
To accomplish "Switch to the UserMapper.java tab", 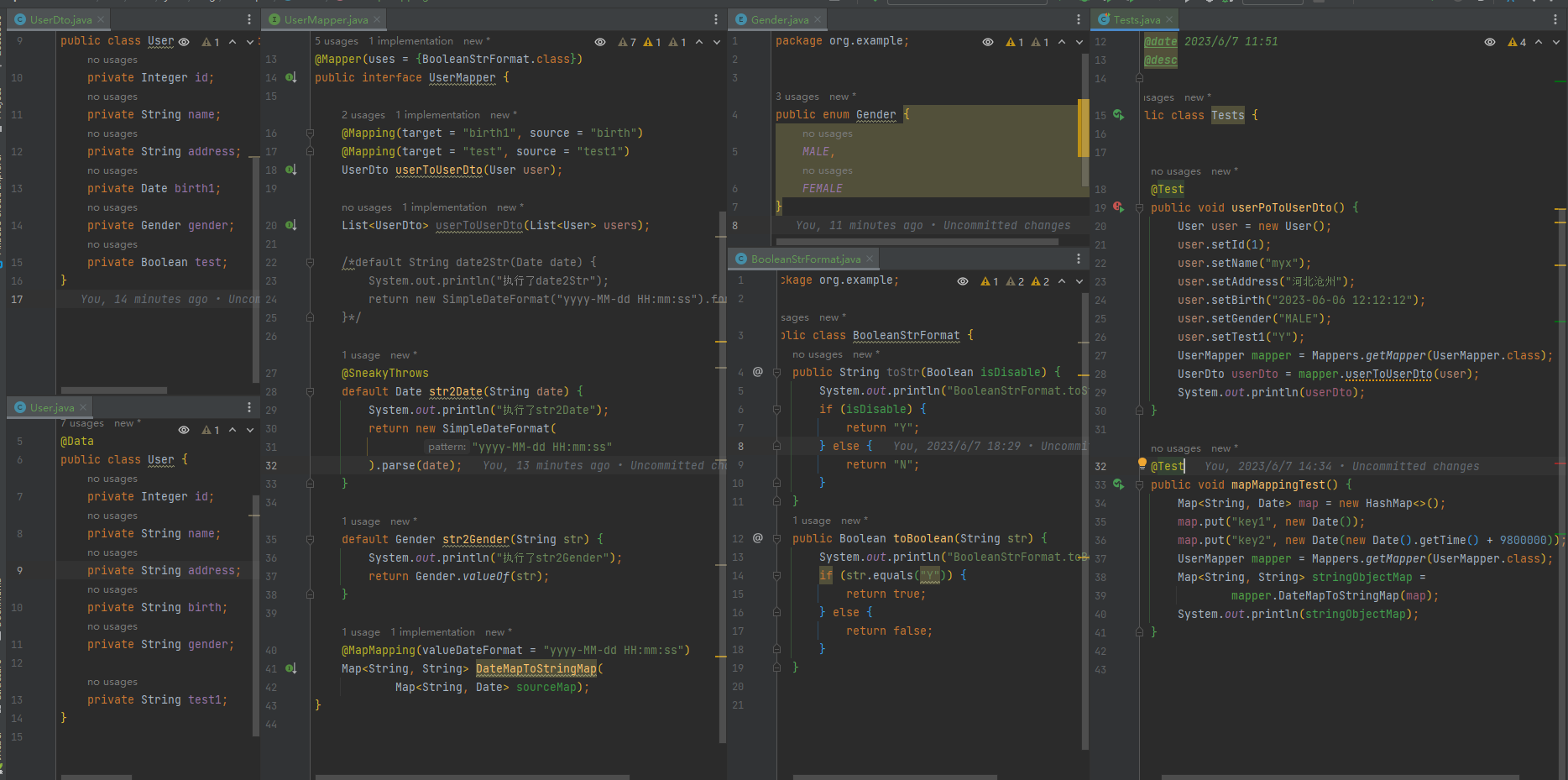I will click(x=325, y=19).
